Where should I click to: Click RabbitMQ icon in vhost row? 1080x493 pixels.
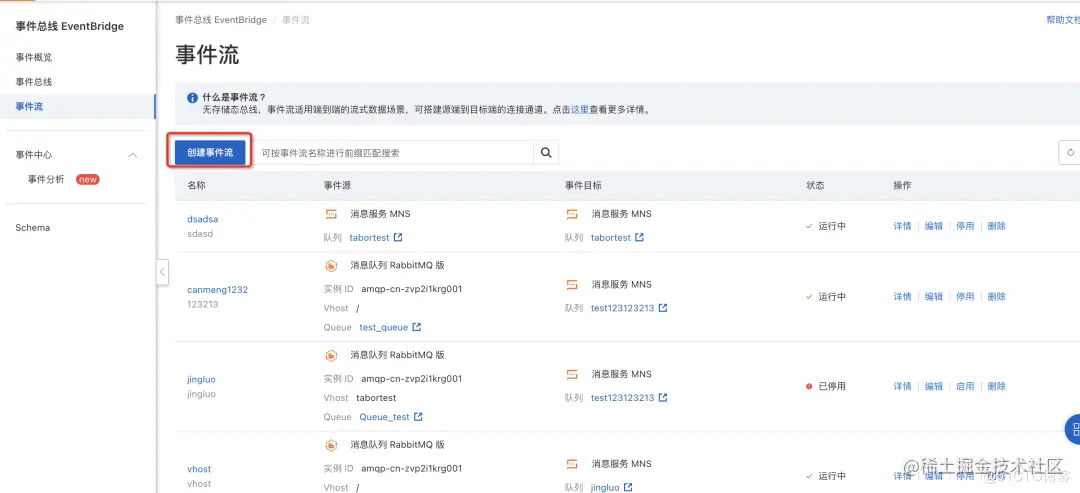331,445
